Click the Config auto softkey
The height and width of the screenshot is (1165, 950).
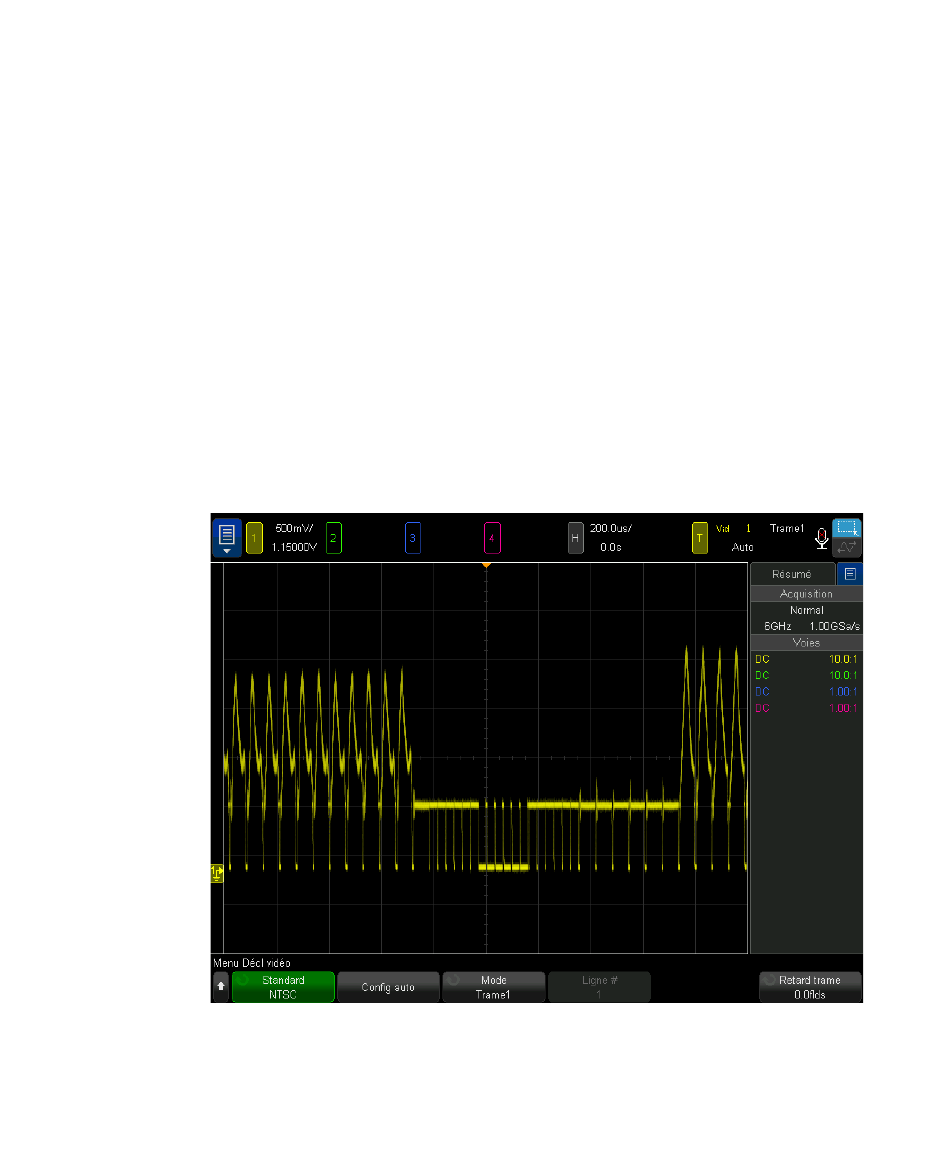coord(388,987)
